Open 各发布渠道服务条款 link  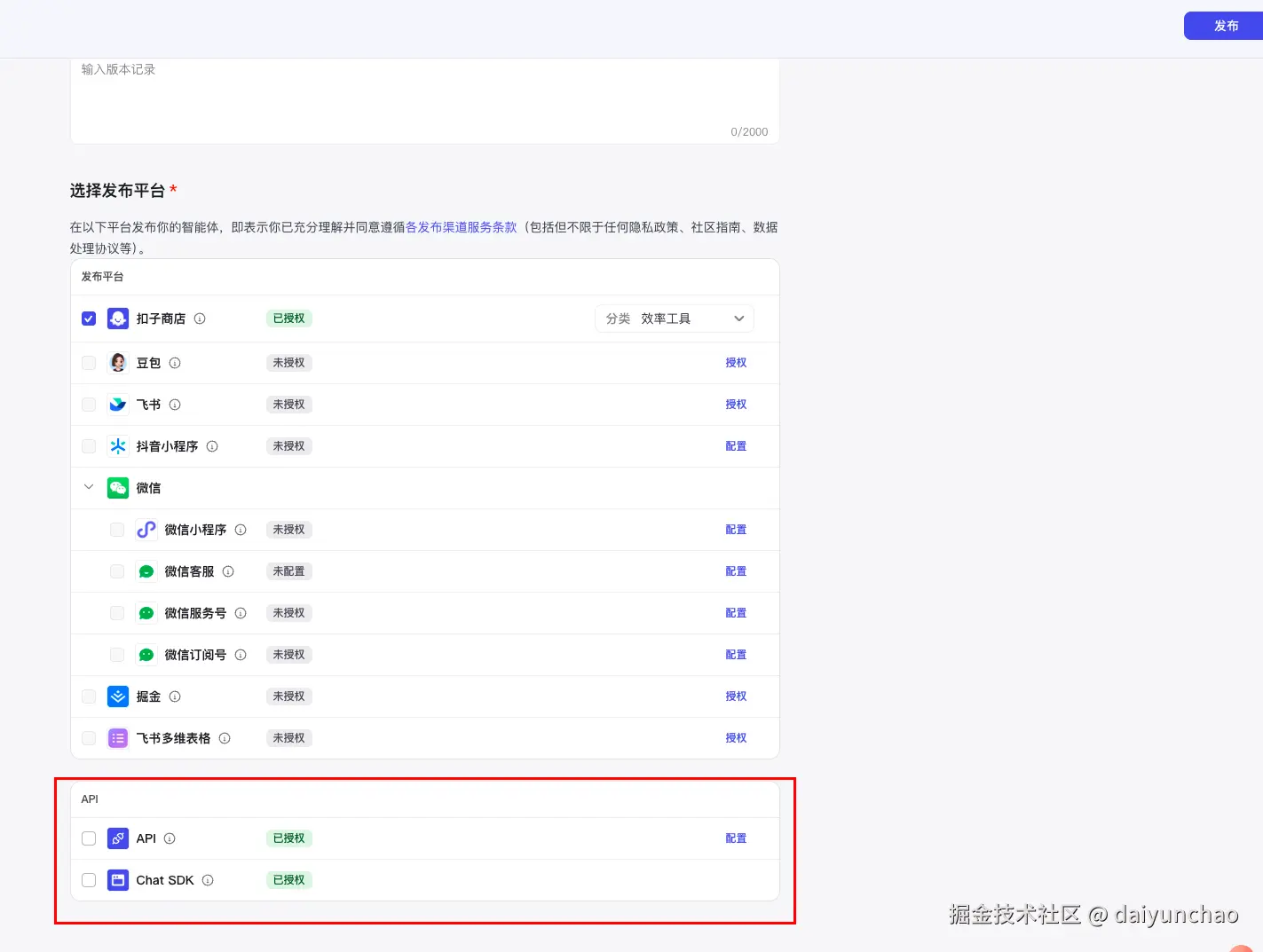(x=462, y=227)
